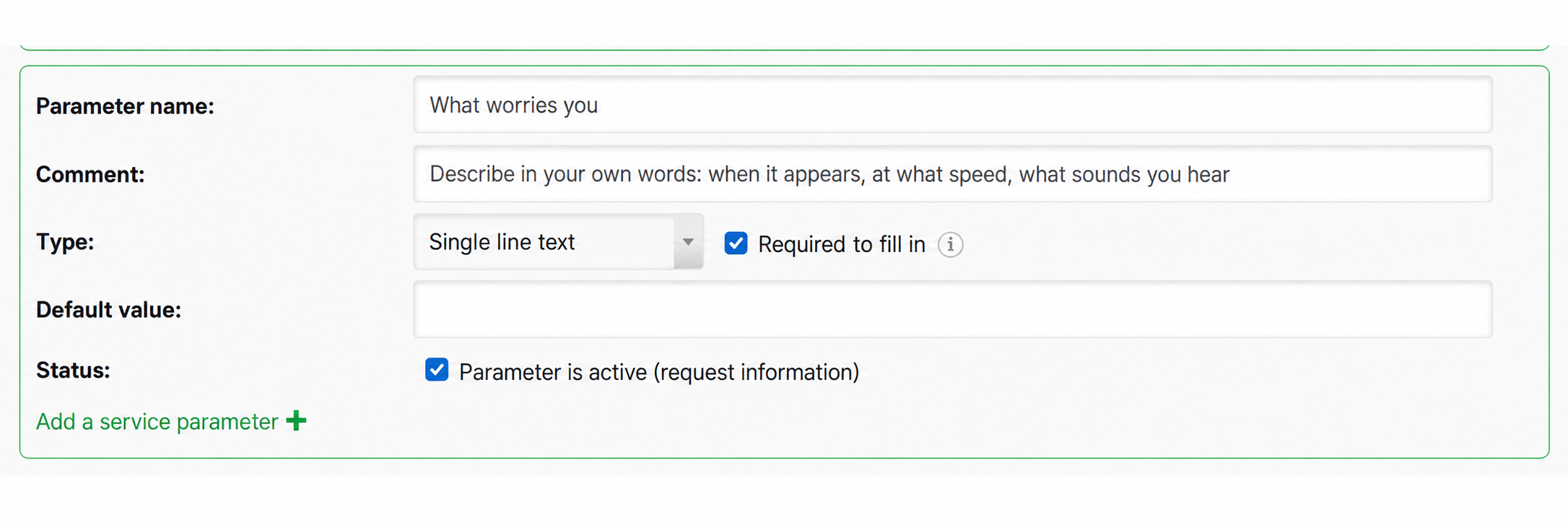This screenshot has height=523, width=1568.
Task: Click the 'Comment:' label
Action: coord(90,174)
